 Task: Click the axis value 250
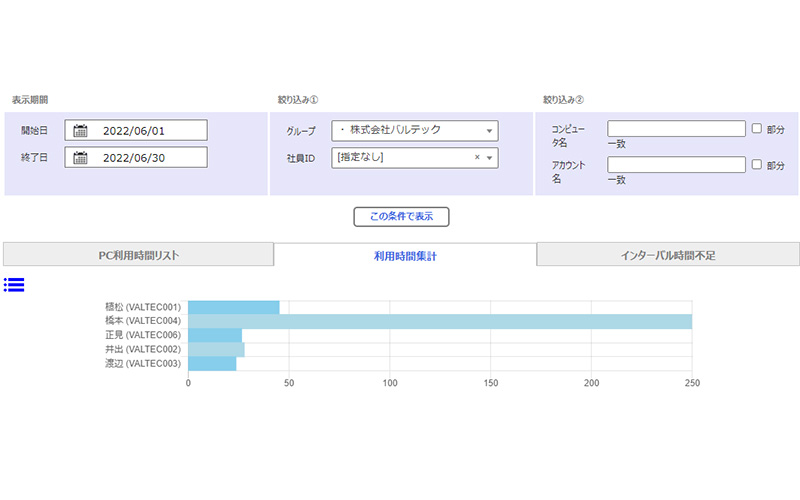(x=692, y=383)
